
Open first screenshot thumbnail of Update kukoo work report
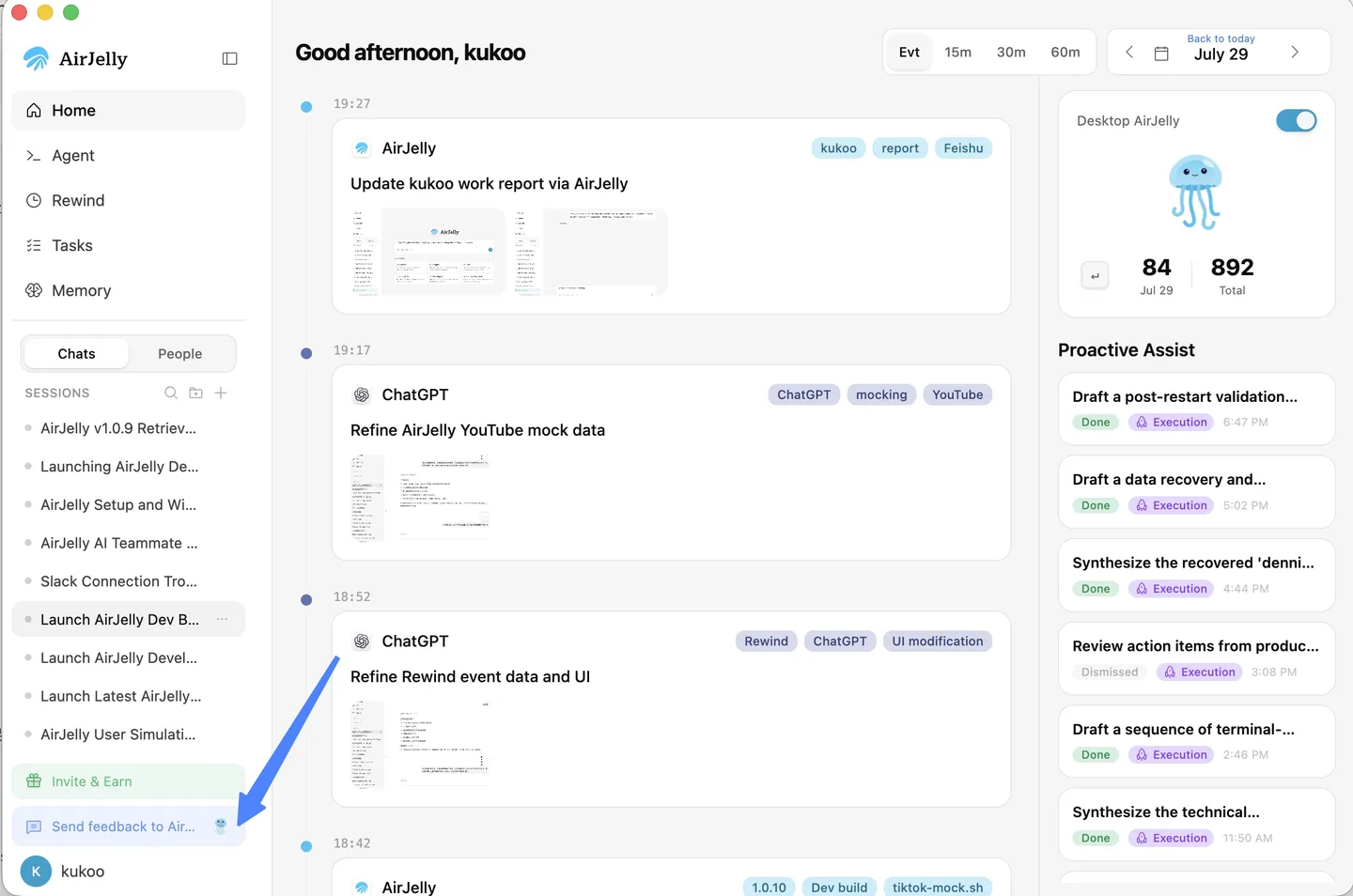(428, 253)
